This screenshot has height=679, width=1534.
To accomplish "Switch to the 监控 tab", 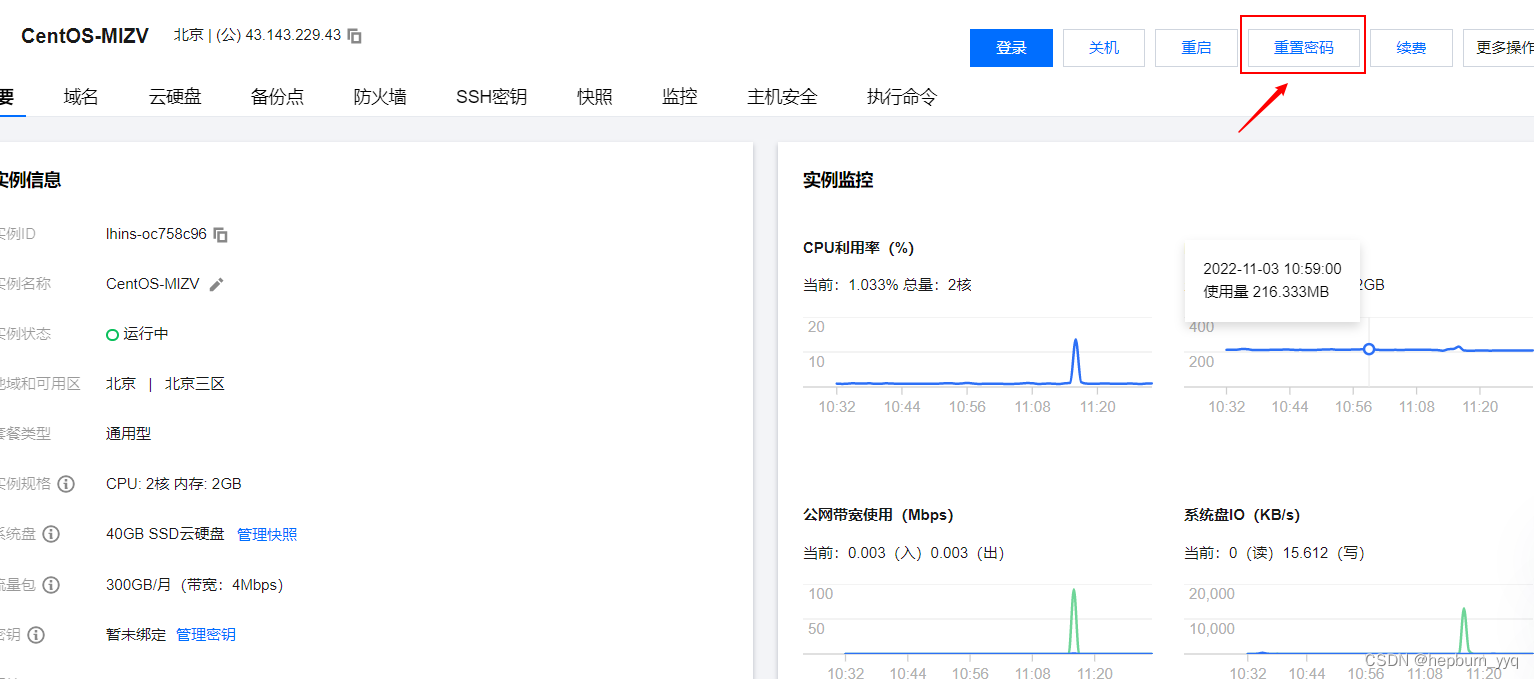I will pyautogui.click(x=679, y=96).
